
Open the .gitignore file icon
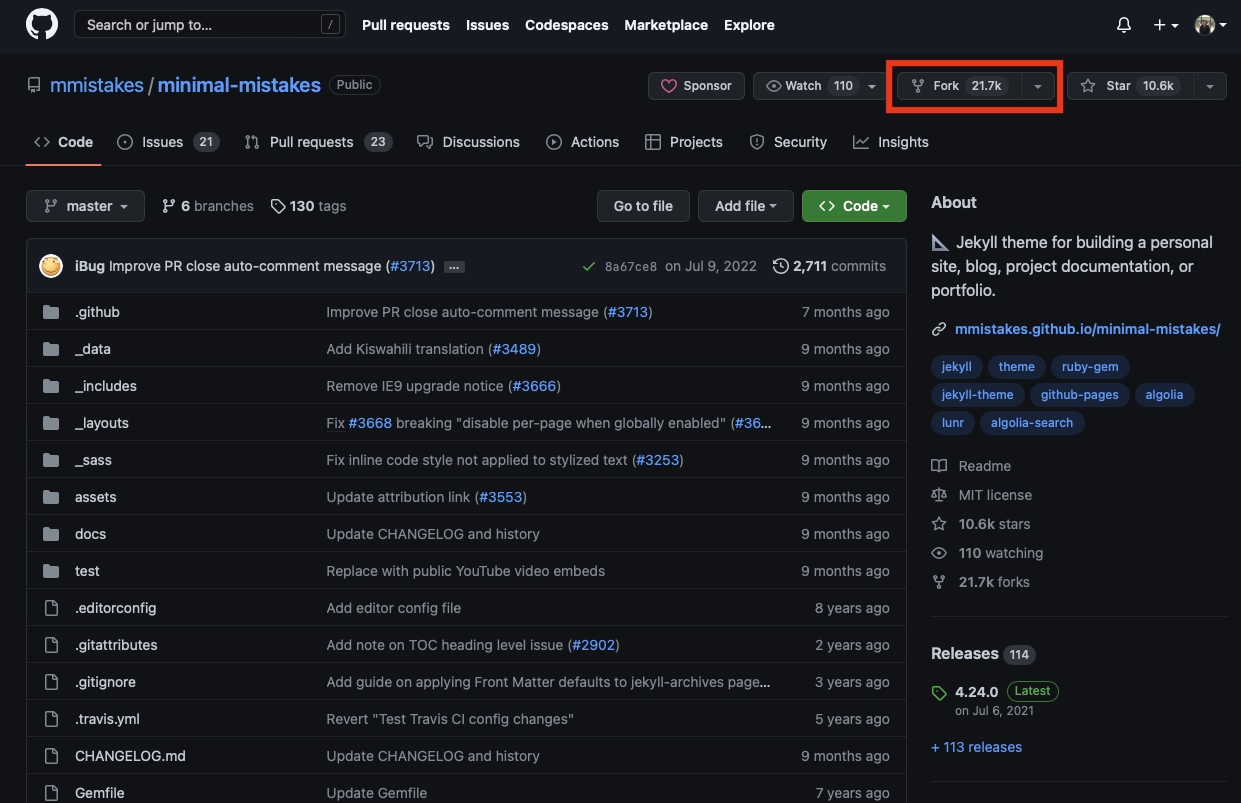tap(51, 682)
